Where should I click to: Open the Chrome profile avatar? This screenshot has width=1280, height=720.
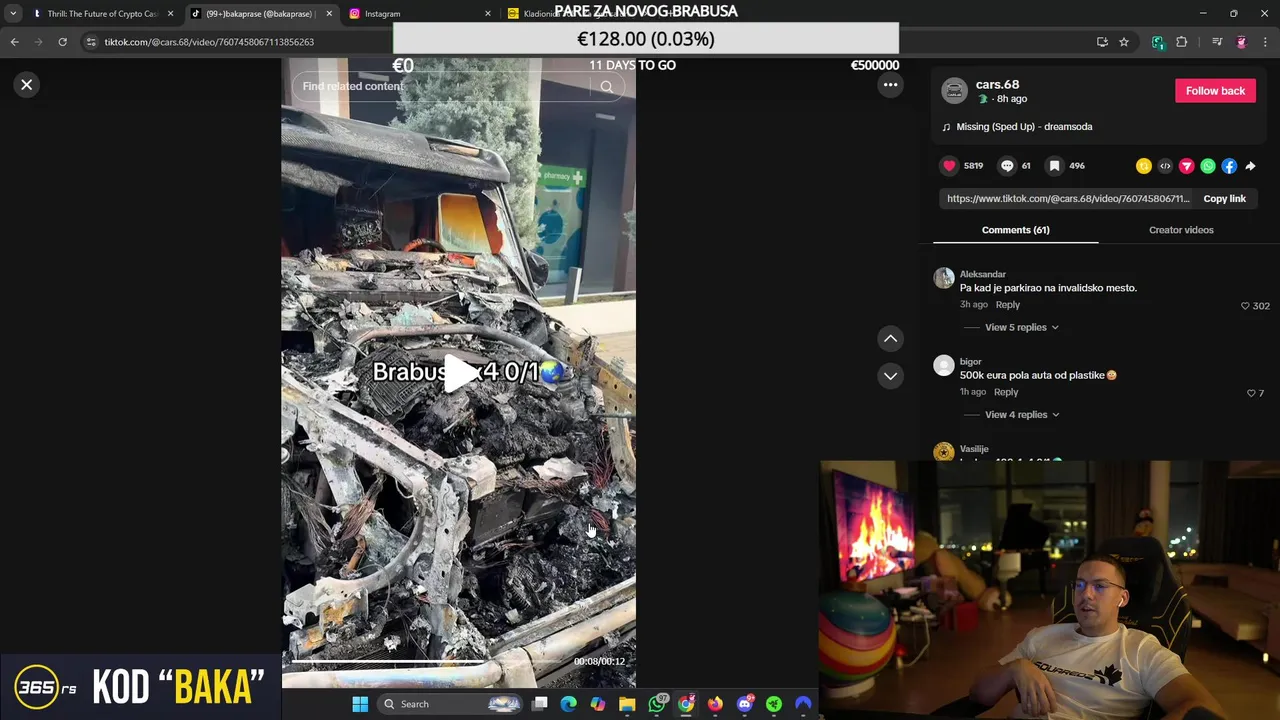1241,42
